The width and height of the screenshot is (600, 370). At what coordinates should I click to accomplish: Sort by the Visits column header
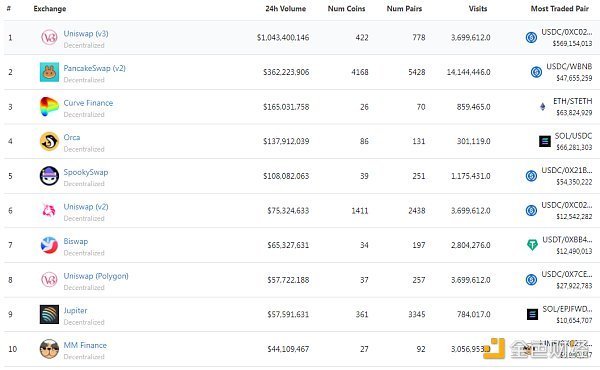point(478,8)
